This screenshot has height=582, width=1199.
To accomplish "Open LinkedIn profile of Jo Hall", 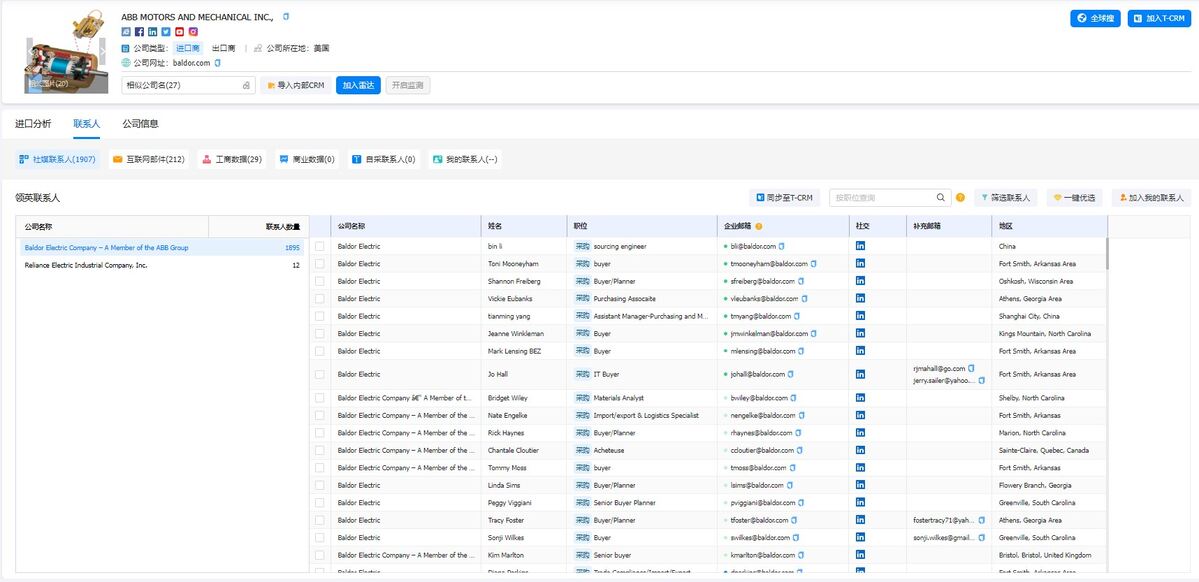I will point(860,375).
